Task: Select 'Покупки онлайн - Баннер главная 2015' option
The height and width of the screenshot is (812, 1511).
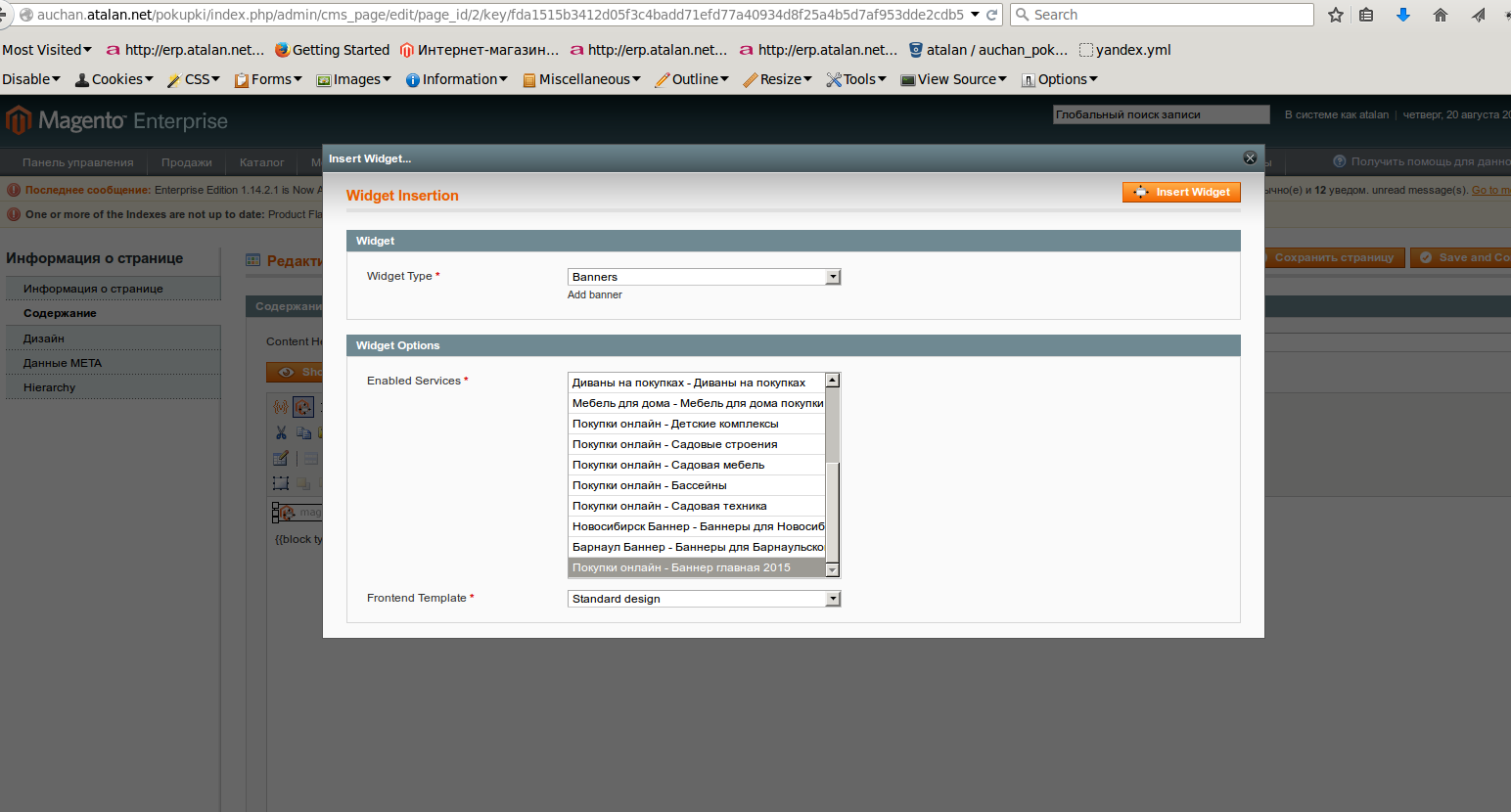Action: 697,567
